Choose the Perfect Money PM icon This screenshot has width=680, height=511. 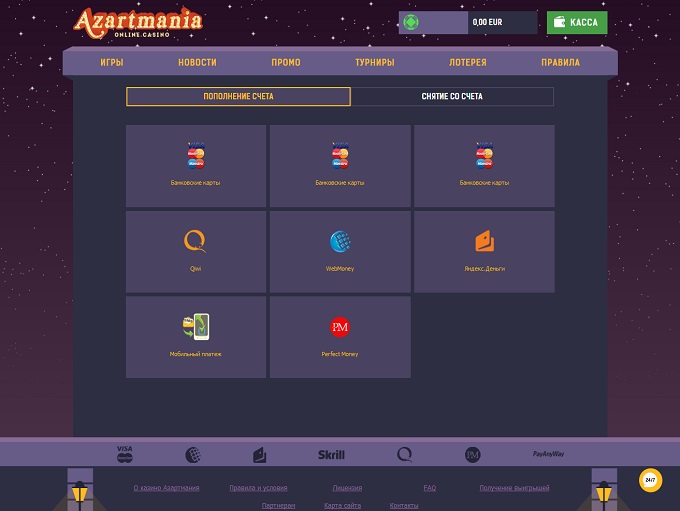[340, 327]
